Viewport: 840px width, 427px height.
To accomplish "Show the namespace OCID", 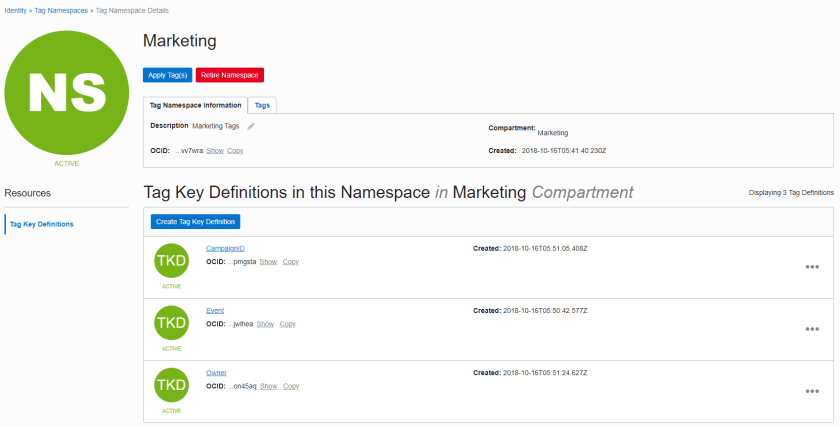I will (x=215, y=150).
